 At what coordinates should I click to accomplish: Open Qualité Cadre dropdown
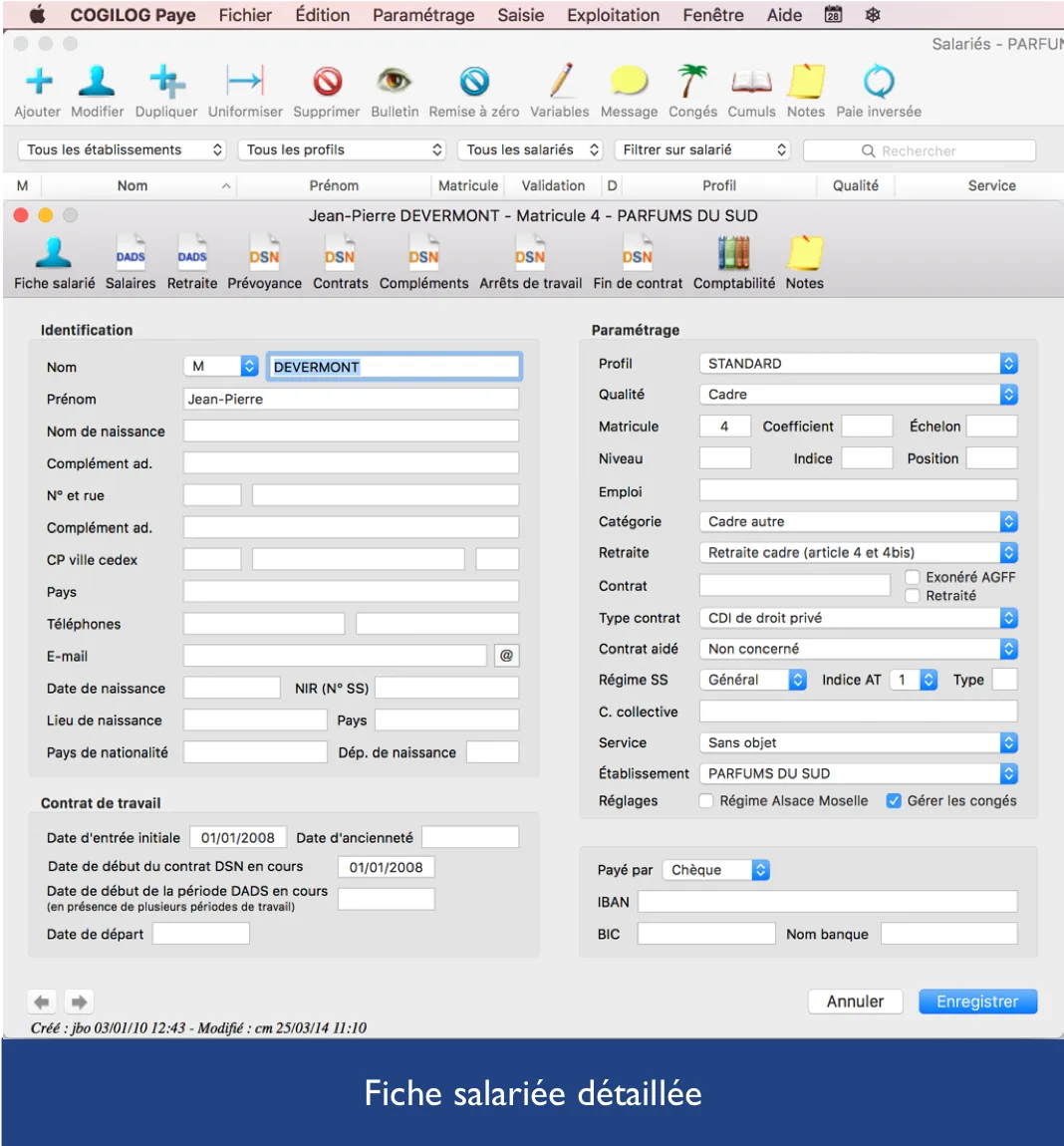point(858,395)
